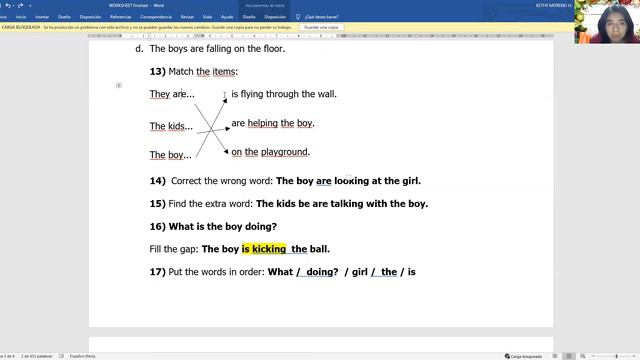Image resolution: width=640 pixels, height=360 pixels.
Task: Click the proofing check icon in status bar
Action: 61,356
